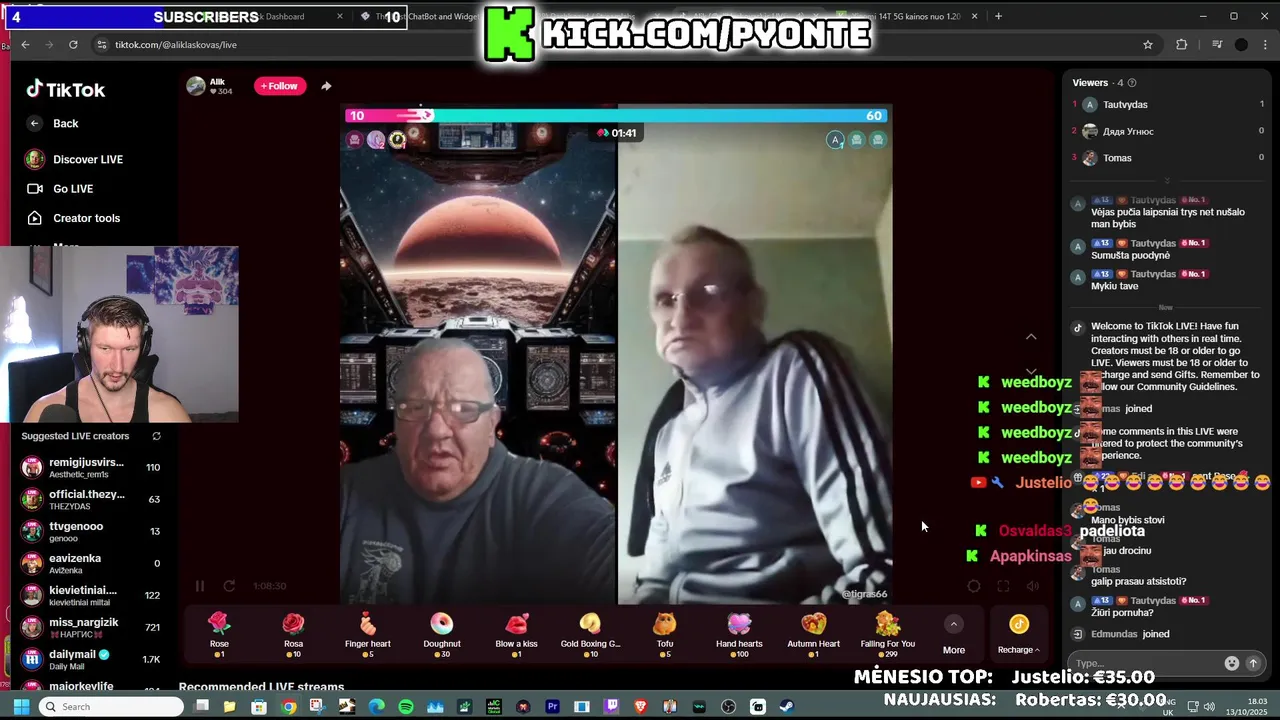Send the Hand hearts gift
The height and width of the screenshot is (720, 1280).
[739, 633]
